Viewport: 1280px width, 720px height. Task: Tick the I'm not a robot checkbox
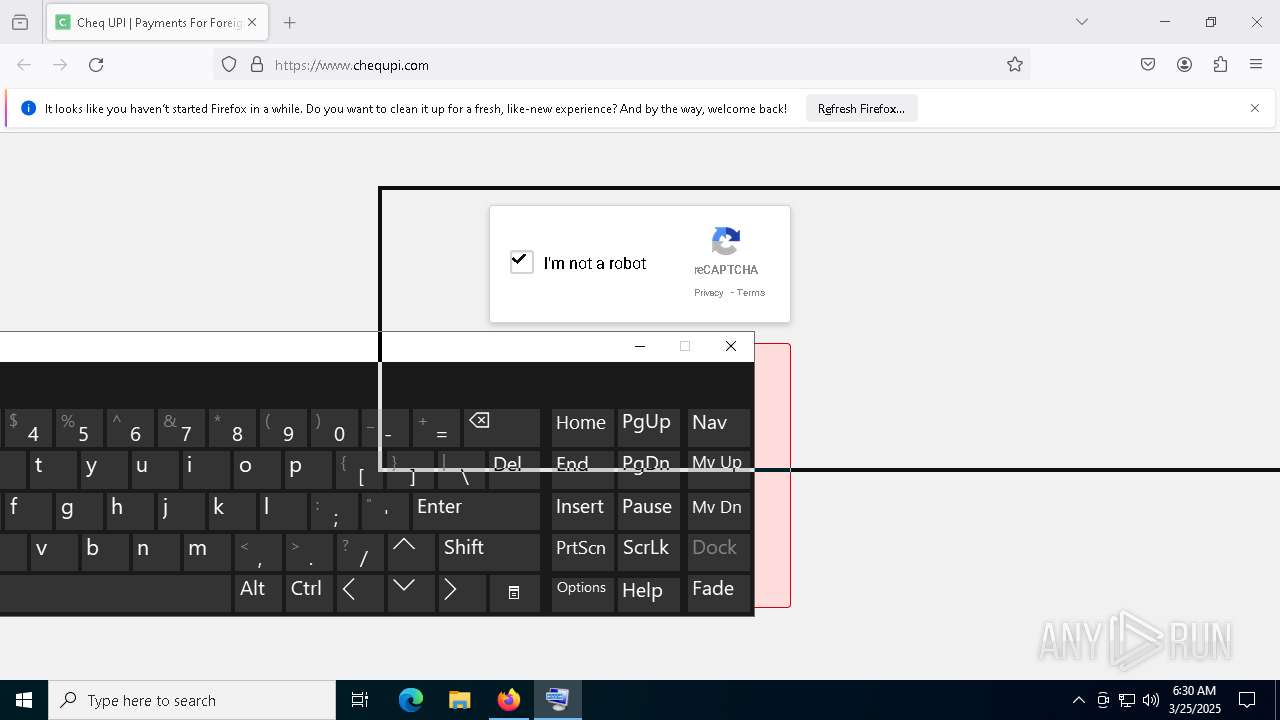click(521, 262)
